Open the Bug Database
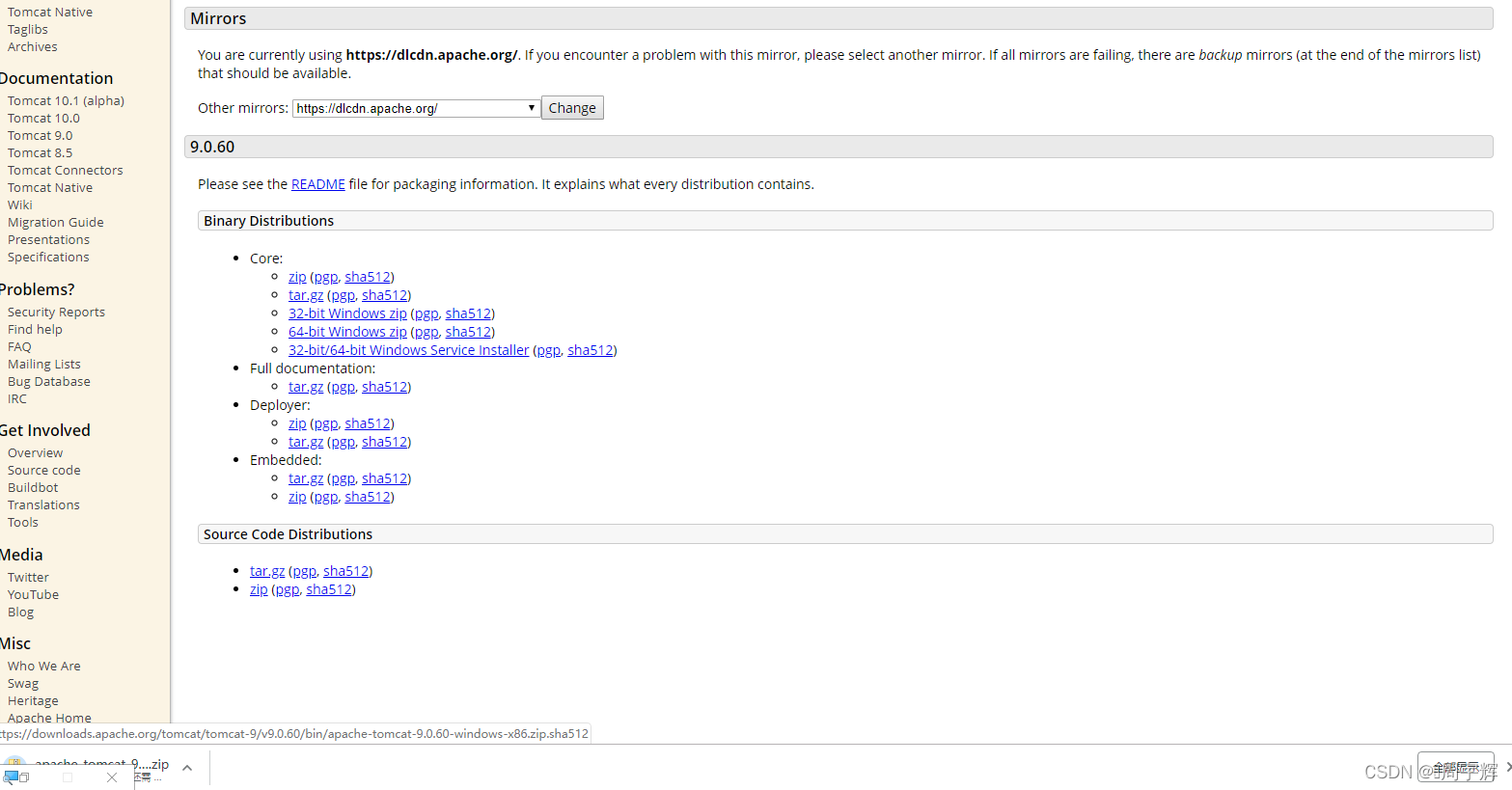Viewport: 1512px width, 790px height. click(49, 382)
